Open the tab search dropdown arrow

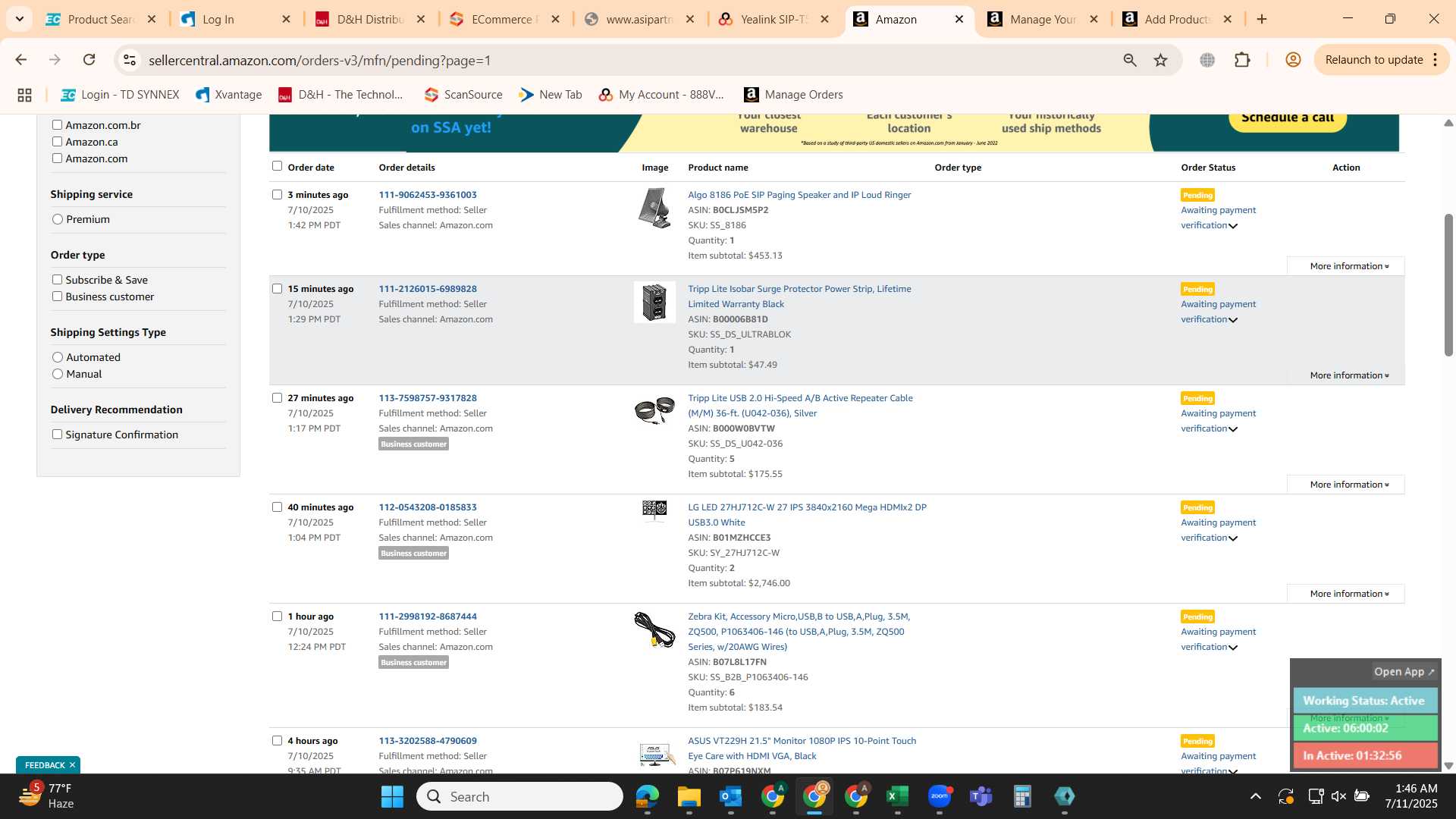click(20, 19)
